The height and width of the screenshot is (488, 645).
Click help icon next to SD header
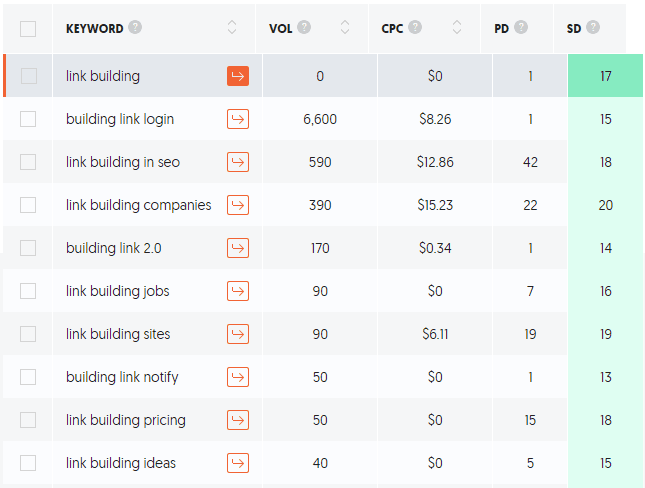(x=594, y=28)
